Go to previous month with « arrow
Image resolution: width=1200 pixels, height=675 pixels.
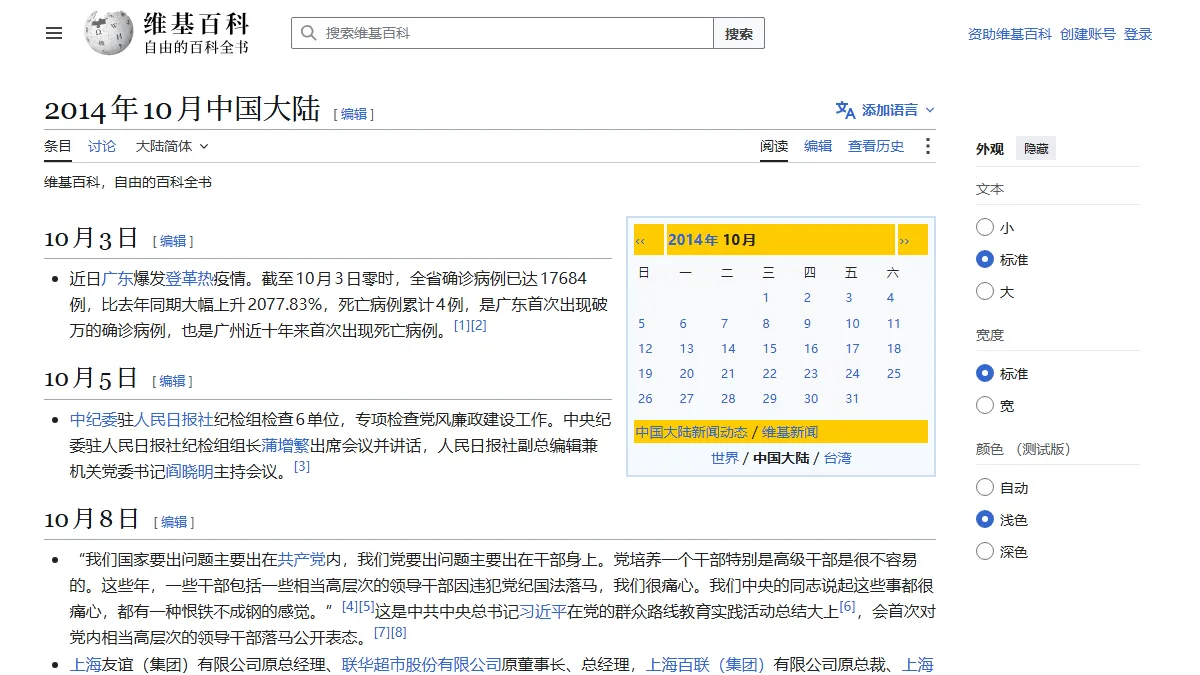(x=641, y=240)
